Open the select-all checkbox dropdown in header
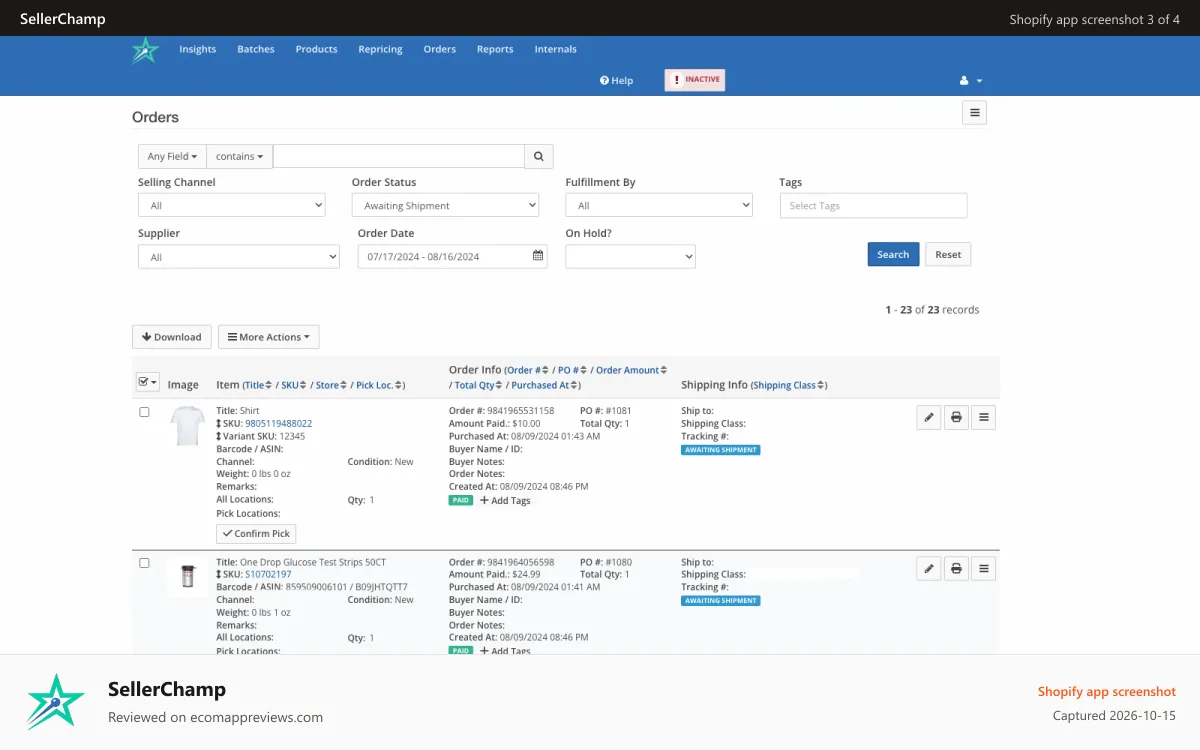The image size is (1200, 750). 147,382
